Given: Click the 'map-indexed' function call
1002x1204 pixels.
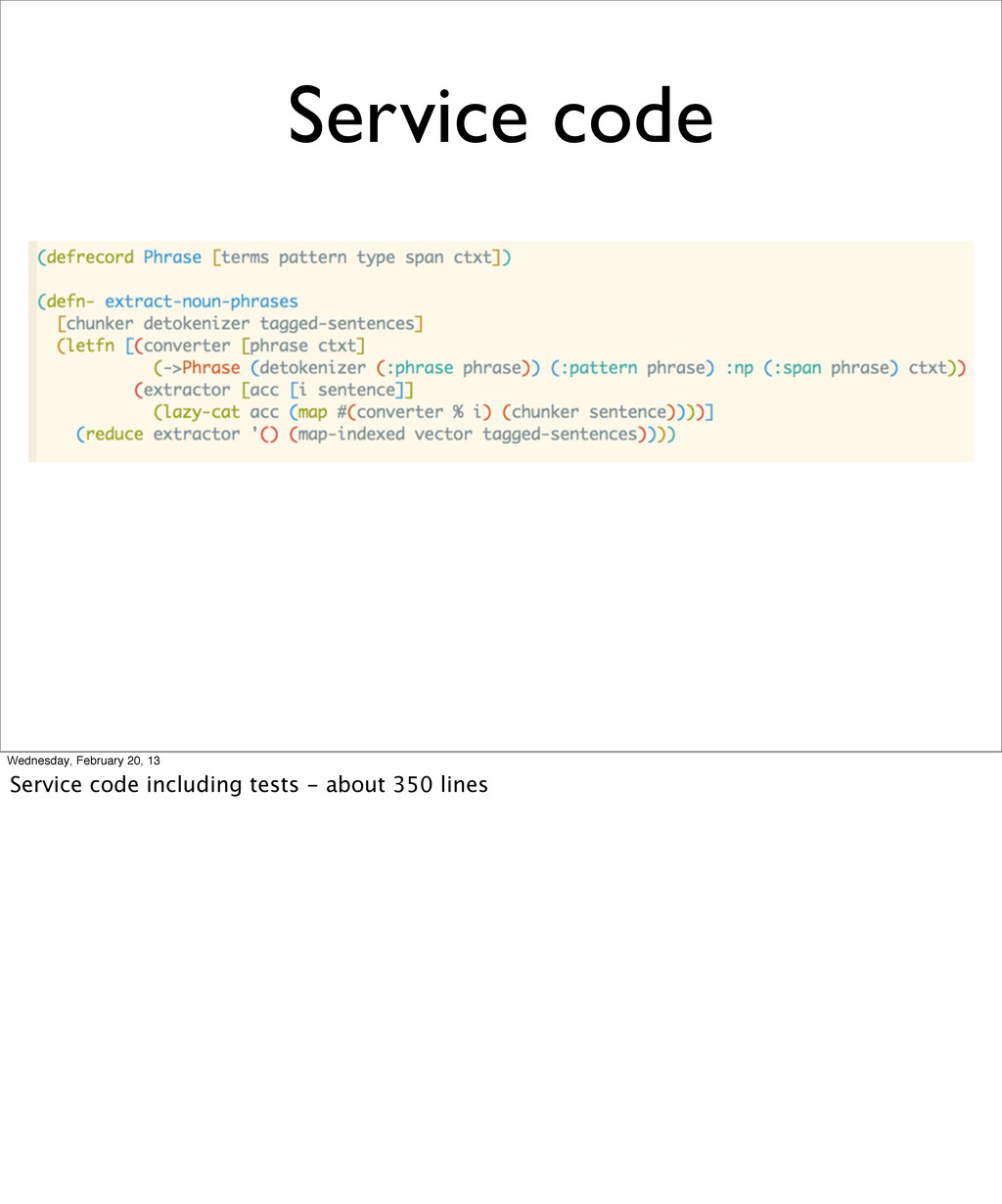Looking at the screenshot, I should [x=350, y=434].
